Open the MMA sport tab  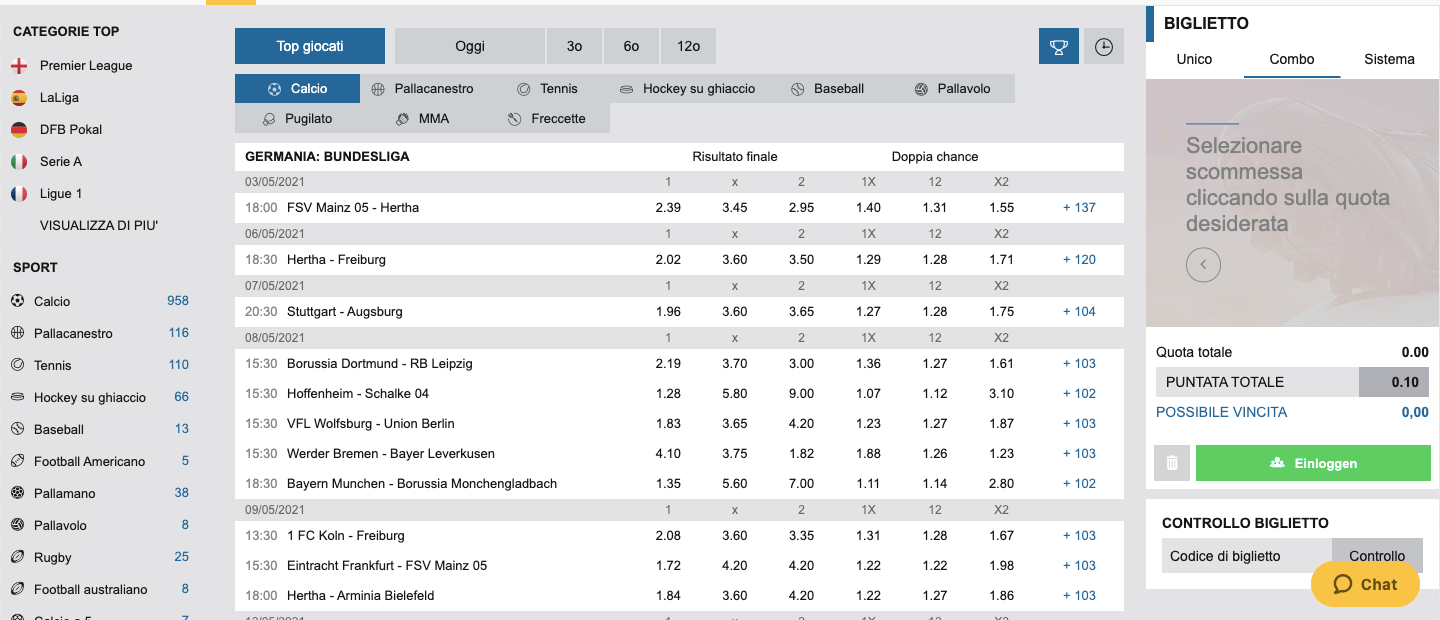(422, 119)
